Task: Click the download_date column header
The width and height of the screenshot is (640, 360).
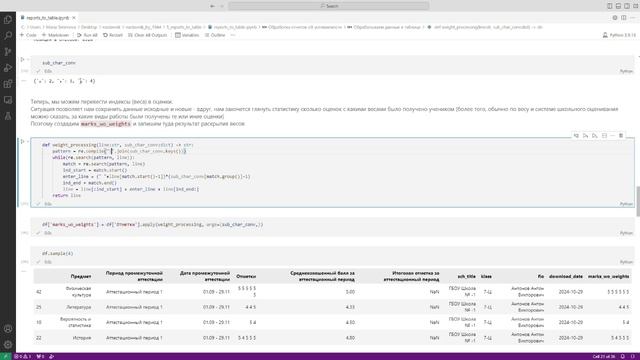Action: click(x=566, y=276)
